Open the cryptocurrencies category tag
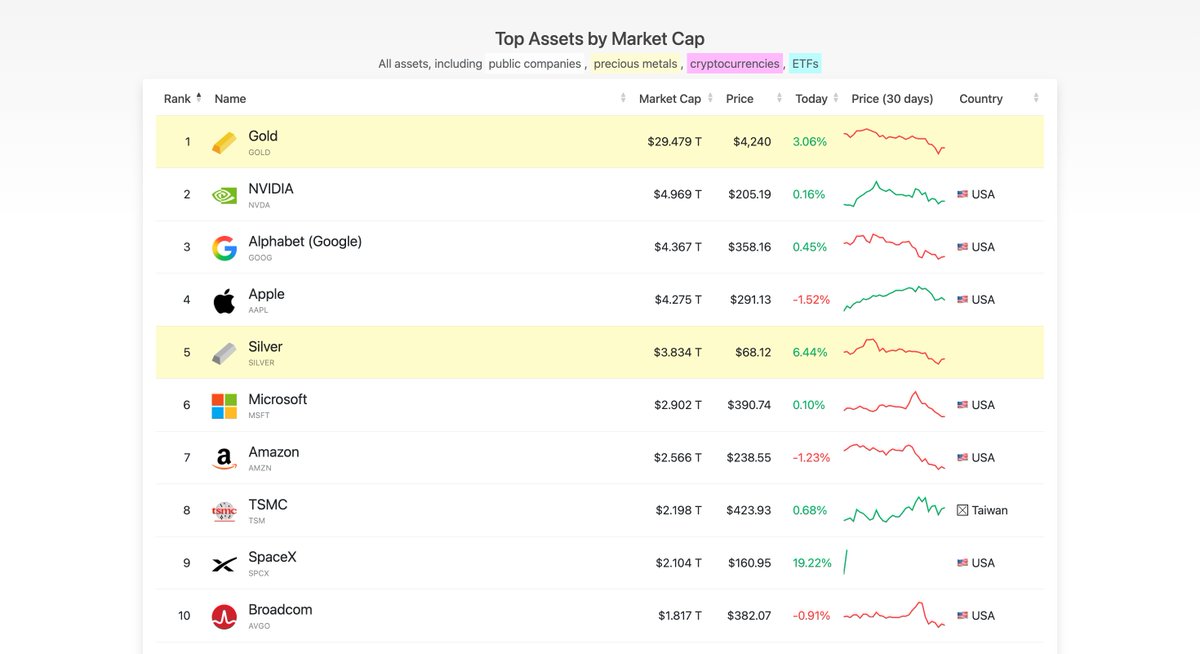This screenshot has height=654, width=1200. pos(735,64)
